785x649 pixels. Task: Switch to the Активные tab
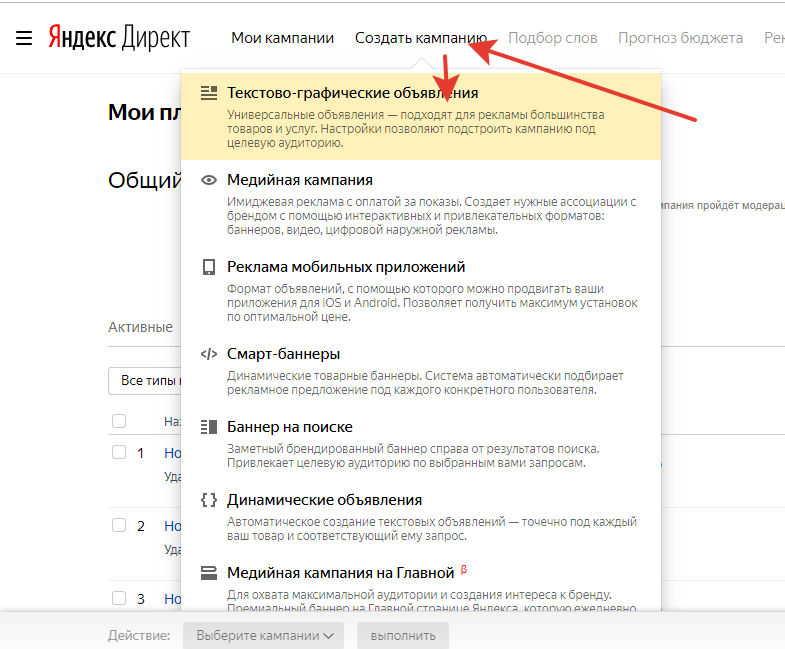141,327
